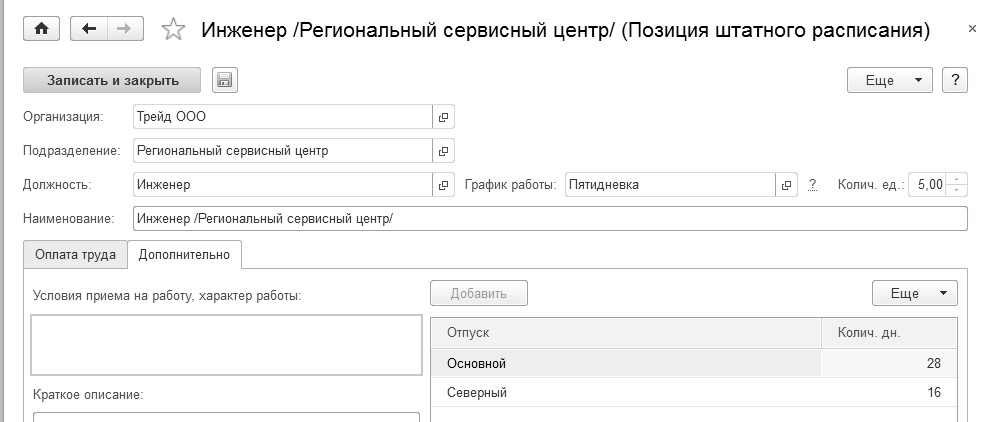Save with the floppy disk icon
994x422 pixels.
[x=224, y=80]
